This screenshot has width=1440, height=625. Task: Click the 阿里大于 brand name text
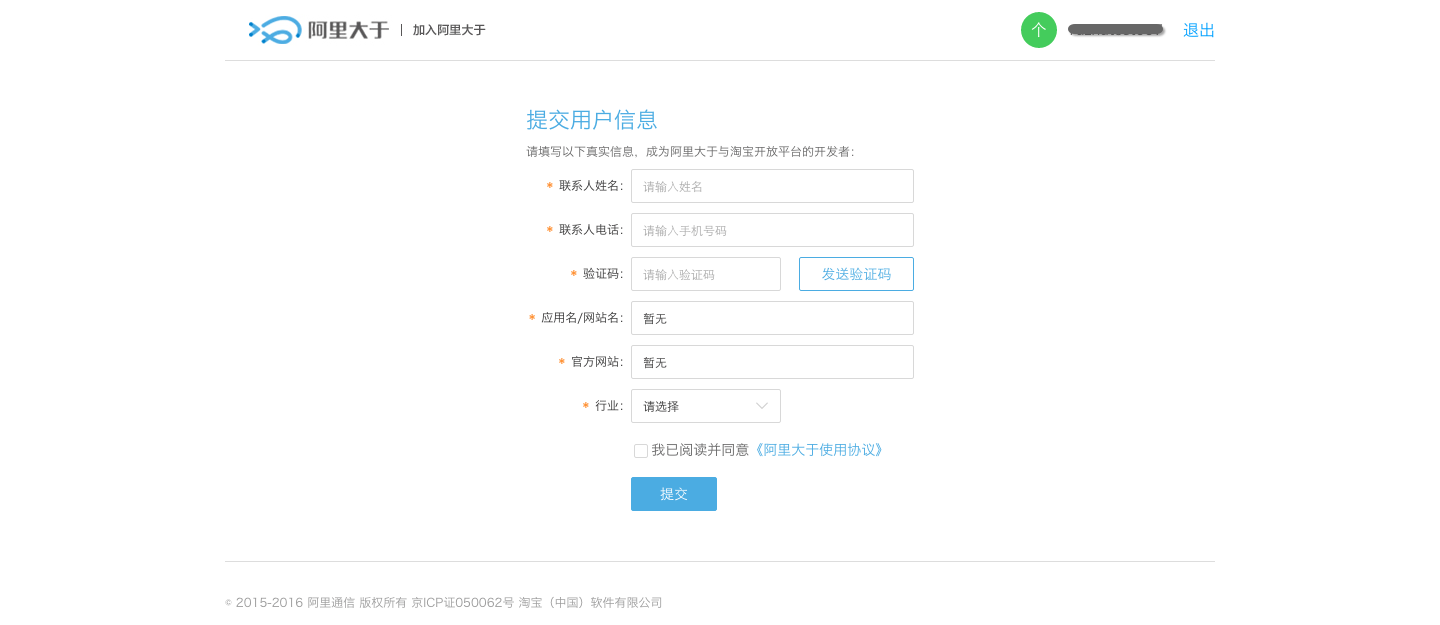347,30
